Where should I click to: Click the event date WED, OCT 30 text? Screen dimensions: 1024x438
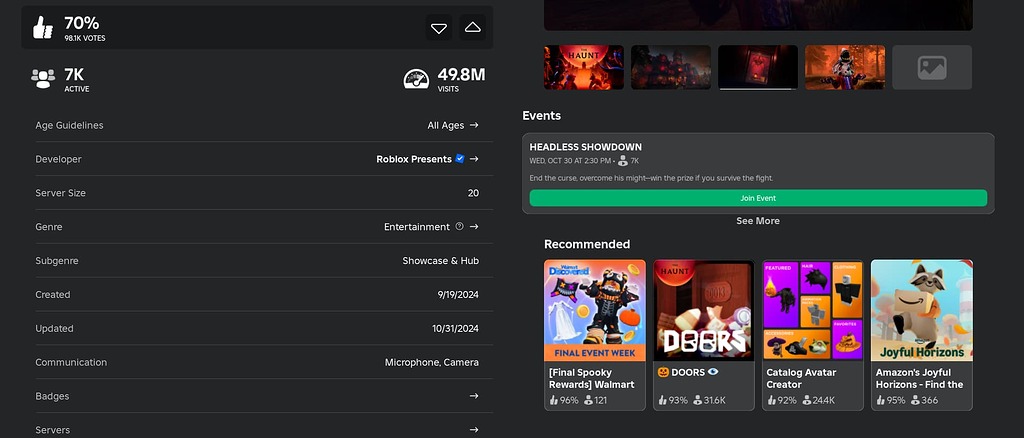(570, 161)
